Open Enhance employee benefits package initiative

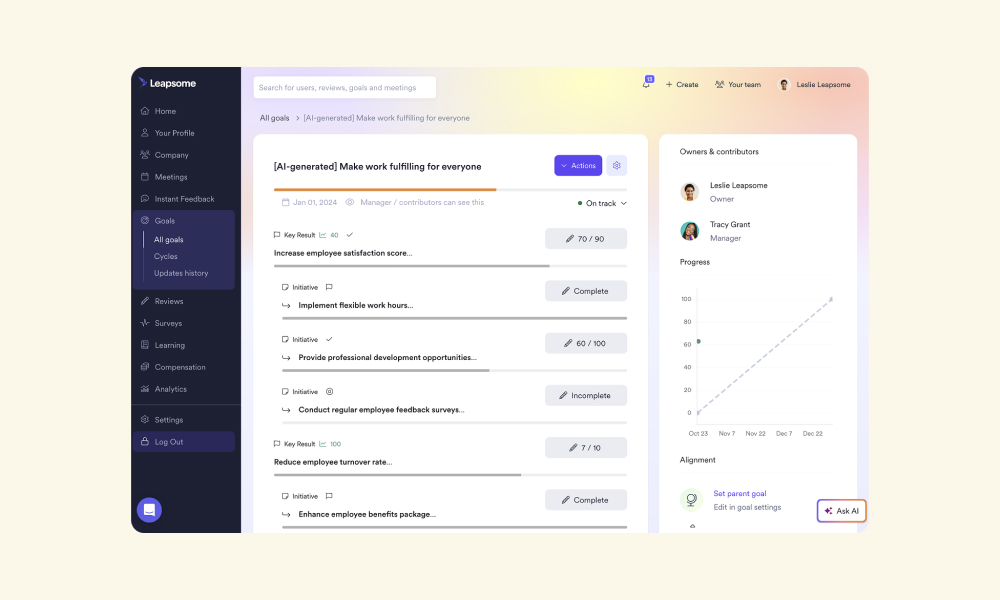click(367, 515)
